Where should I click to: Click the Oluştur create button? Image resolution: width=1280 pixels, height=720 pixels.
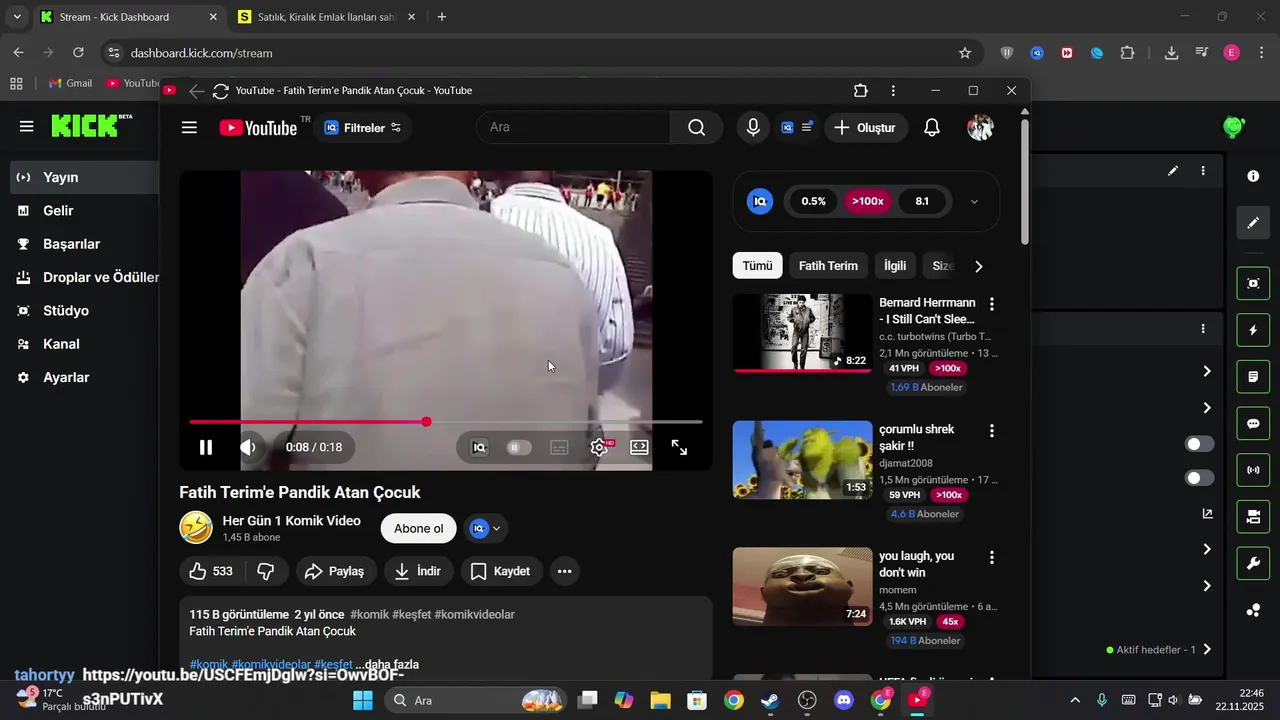866,128
